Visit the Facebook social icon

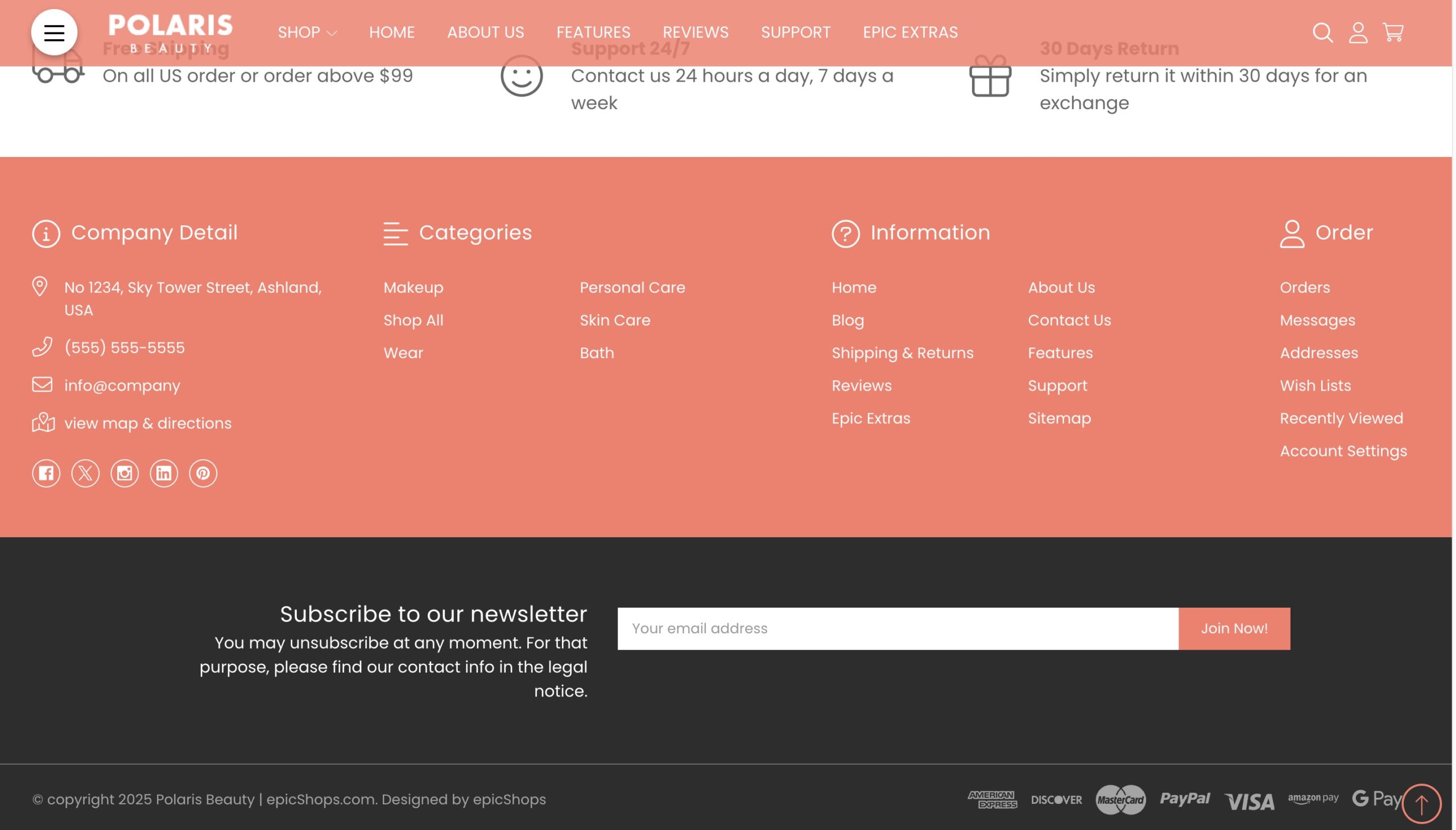click(46, 473)
